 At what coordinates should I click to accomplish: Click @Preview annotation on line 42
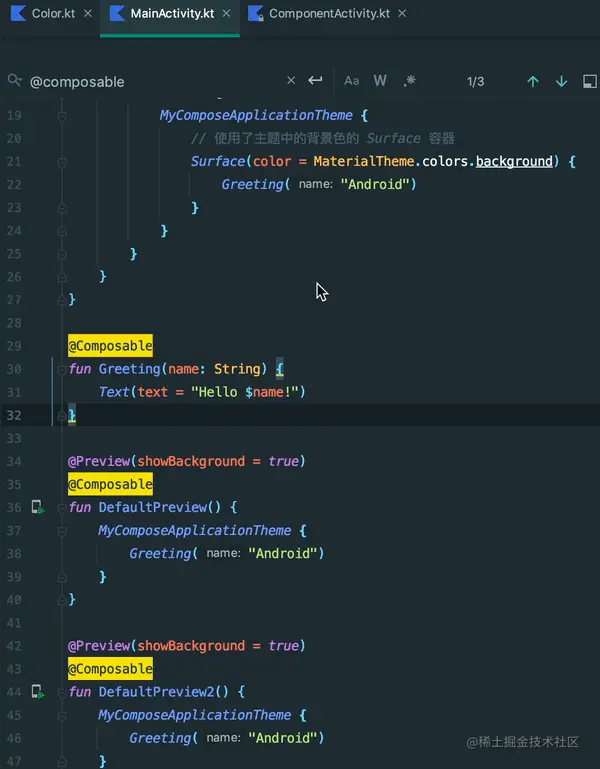pos(99,645)
